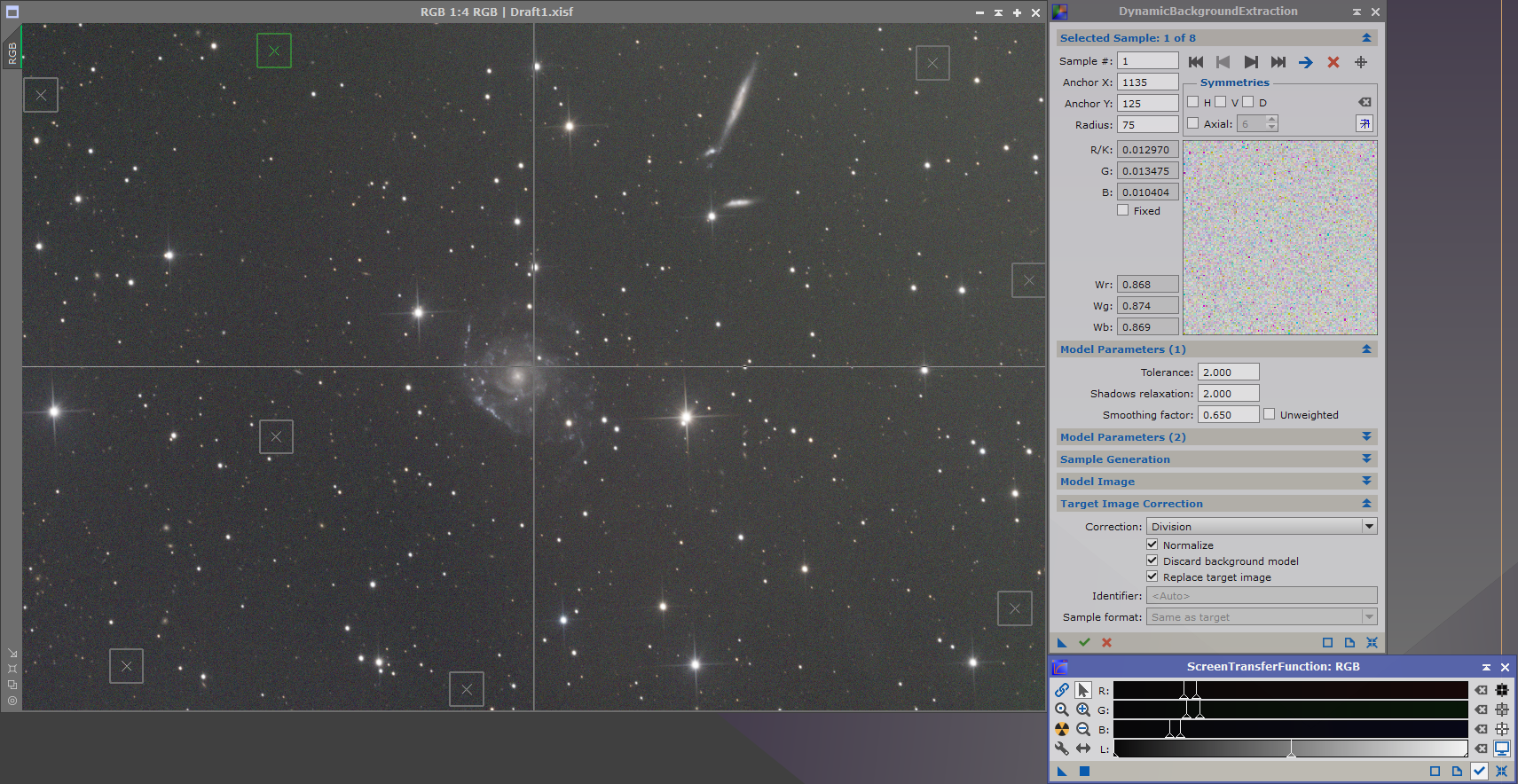Image resolution: width=1518 pixels, height=784 pixels.
Task: Toggle the STF linked RGB channels icon
Action: click(1062, 690)
